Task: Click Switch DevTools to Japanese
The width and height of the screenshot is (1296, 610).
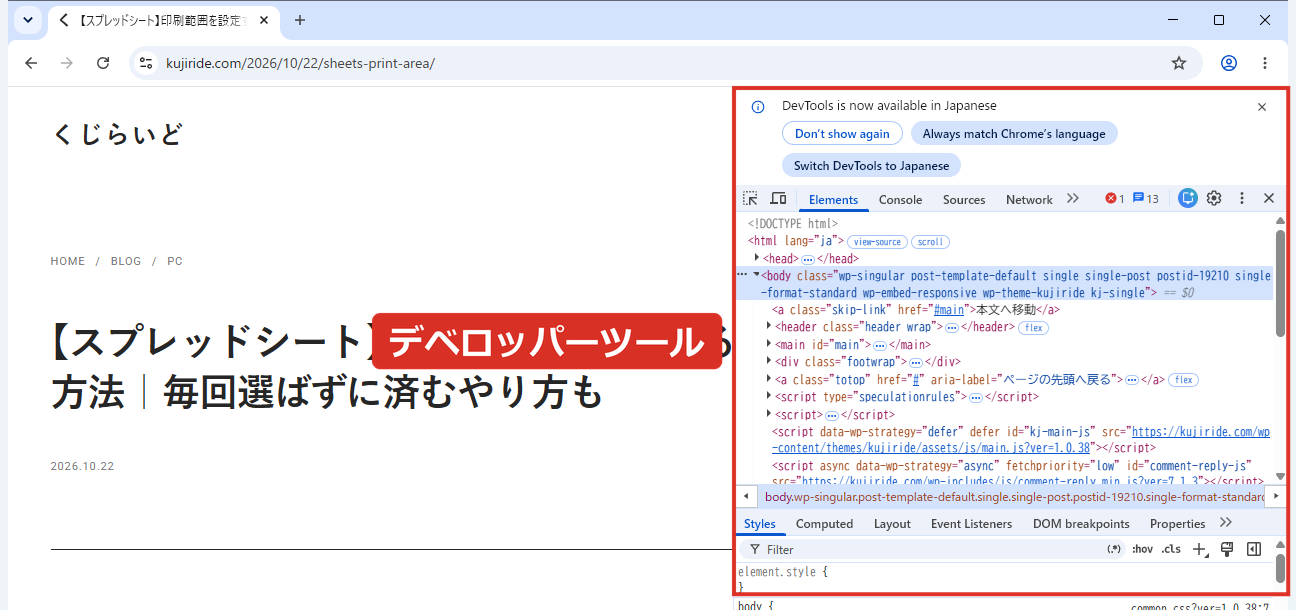Action: click(871, 165)
